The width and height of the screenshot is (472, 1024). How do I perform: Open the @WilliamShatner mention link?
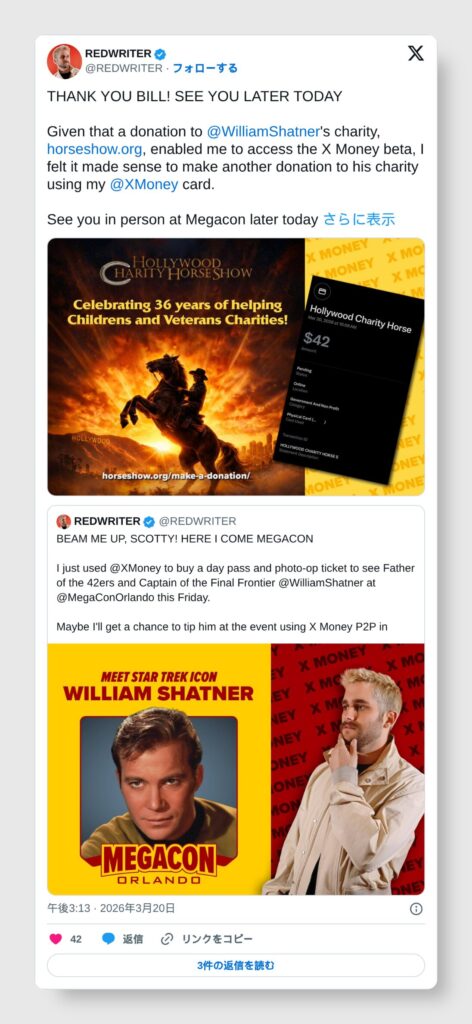(x=264, y=131)
